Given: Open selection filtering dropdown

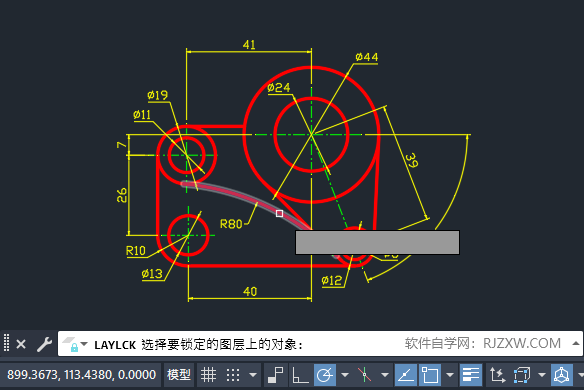Looking at the screenshot, I should 542,375.
